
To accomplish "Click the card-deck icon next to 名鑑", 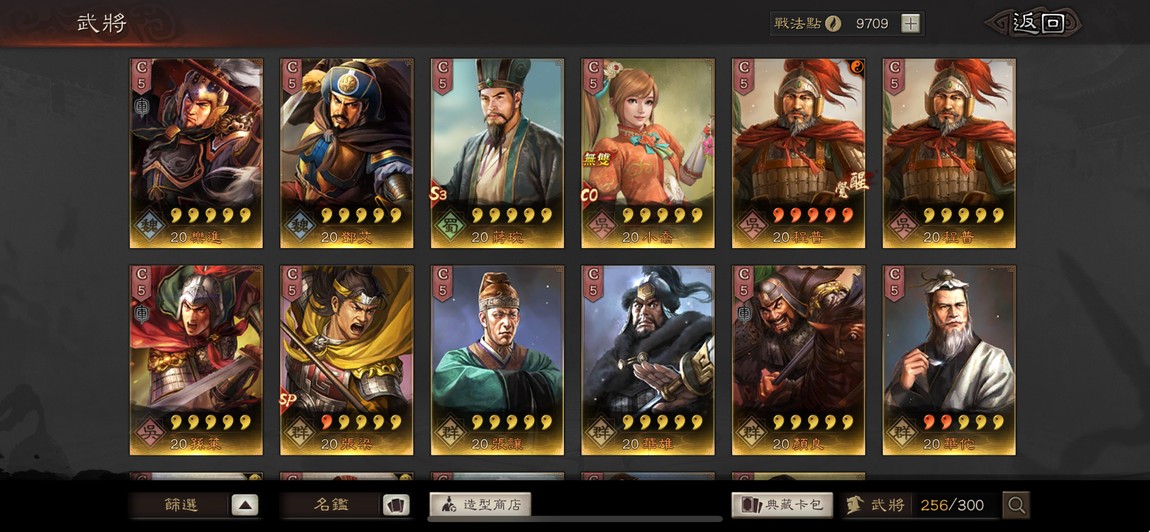I will pos(396,505).
